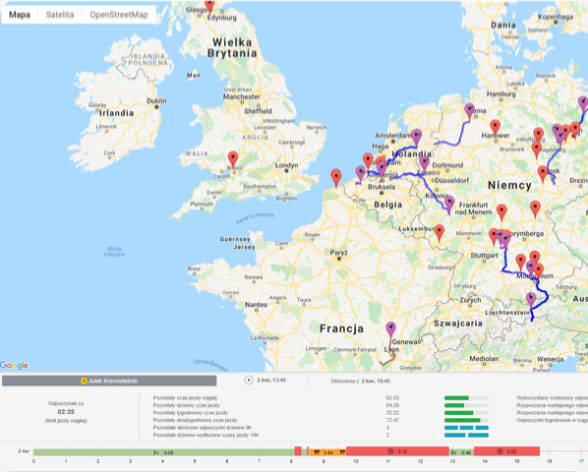Image resolution: width=588 pixels, height=472 pixels.
Task: Click the Paryż city label on map
Action: (x=339, y=253)
